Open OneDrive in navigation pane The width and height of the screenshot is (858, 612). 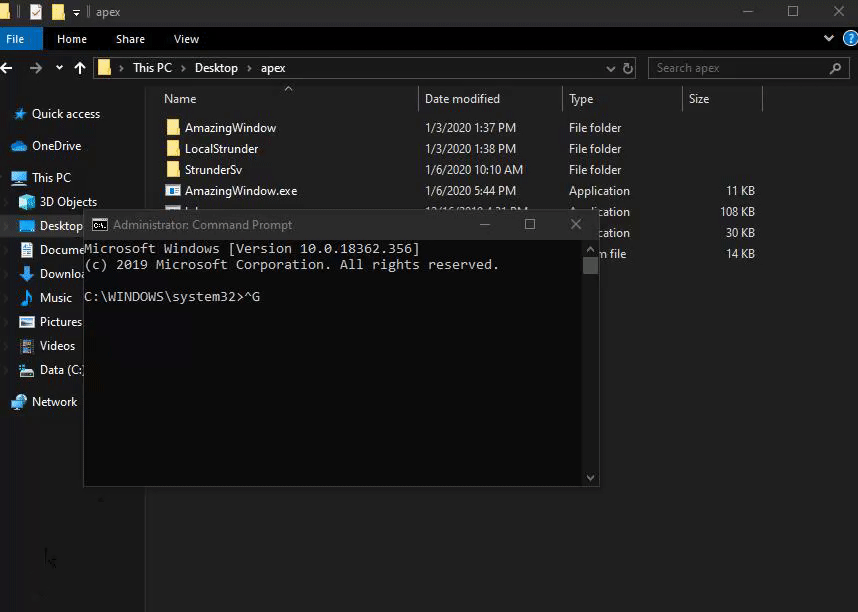click(x=56, y=146)
